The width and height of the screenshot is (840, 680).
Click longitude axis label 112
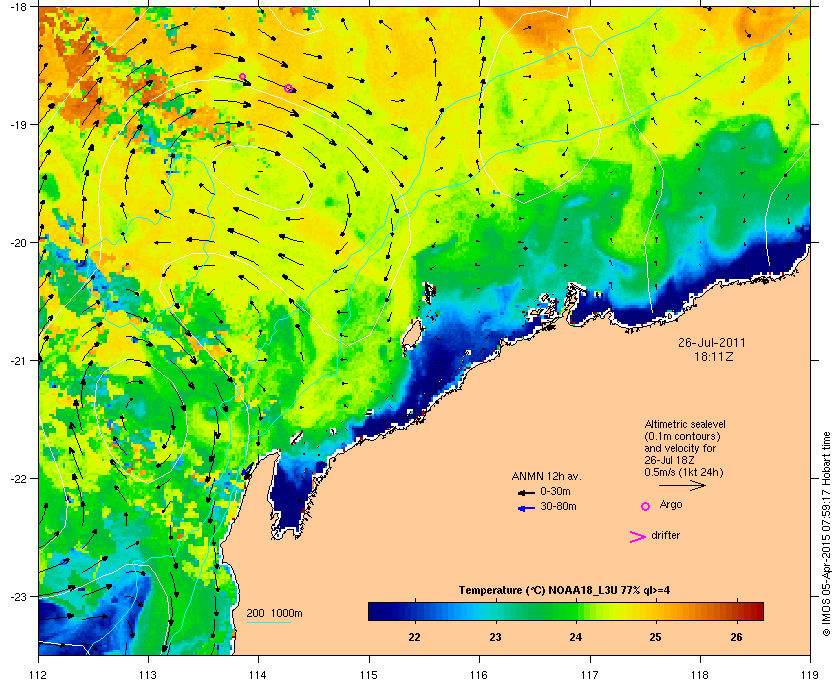click(x=39, y=675)
